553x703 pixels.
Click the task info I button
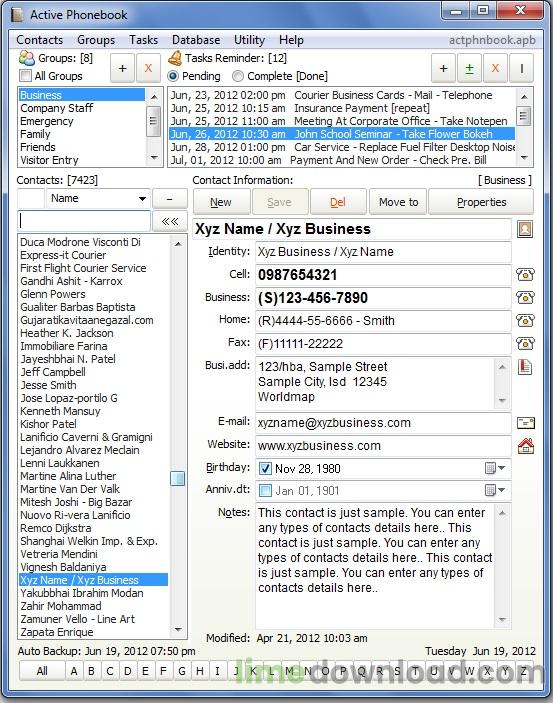click(521, 69)
